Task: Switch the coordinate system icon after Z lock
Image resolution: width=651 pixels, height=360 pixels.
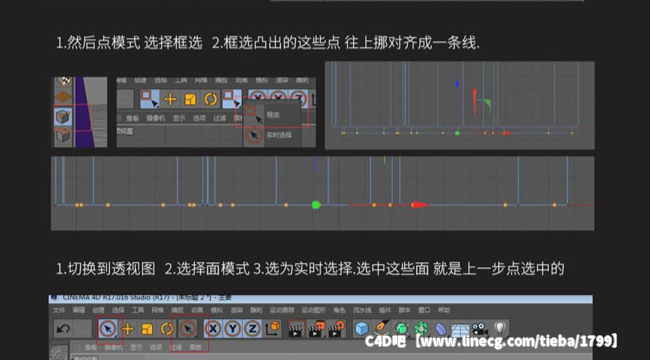Action: (273, 328)
